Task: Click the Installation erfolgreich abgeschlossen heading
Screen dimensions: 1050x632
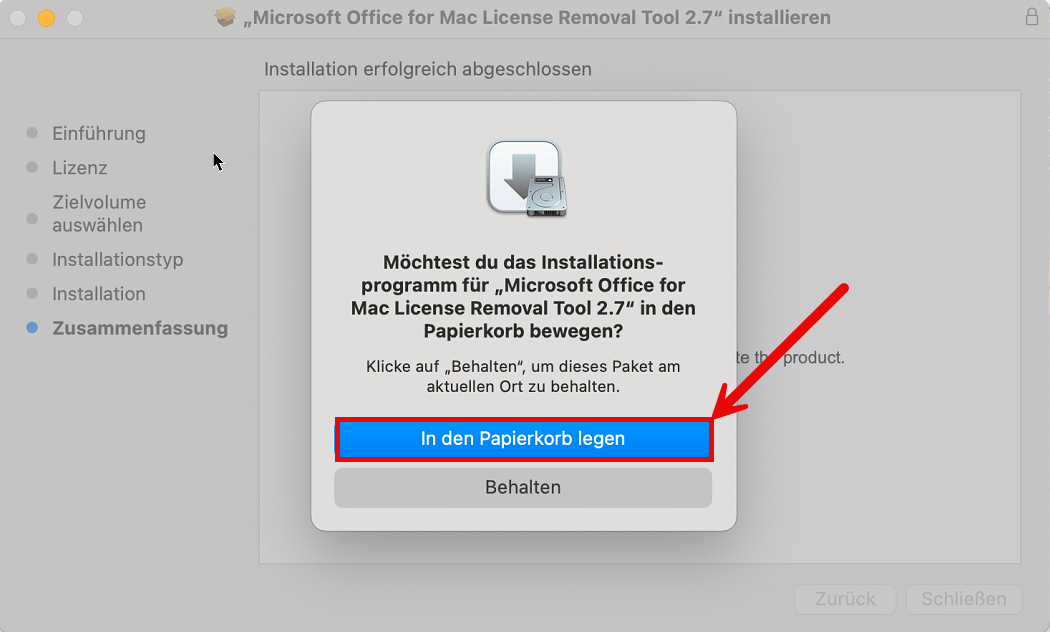Action: 428,69
